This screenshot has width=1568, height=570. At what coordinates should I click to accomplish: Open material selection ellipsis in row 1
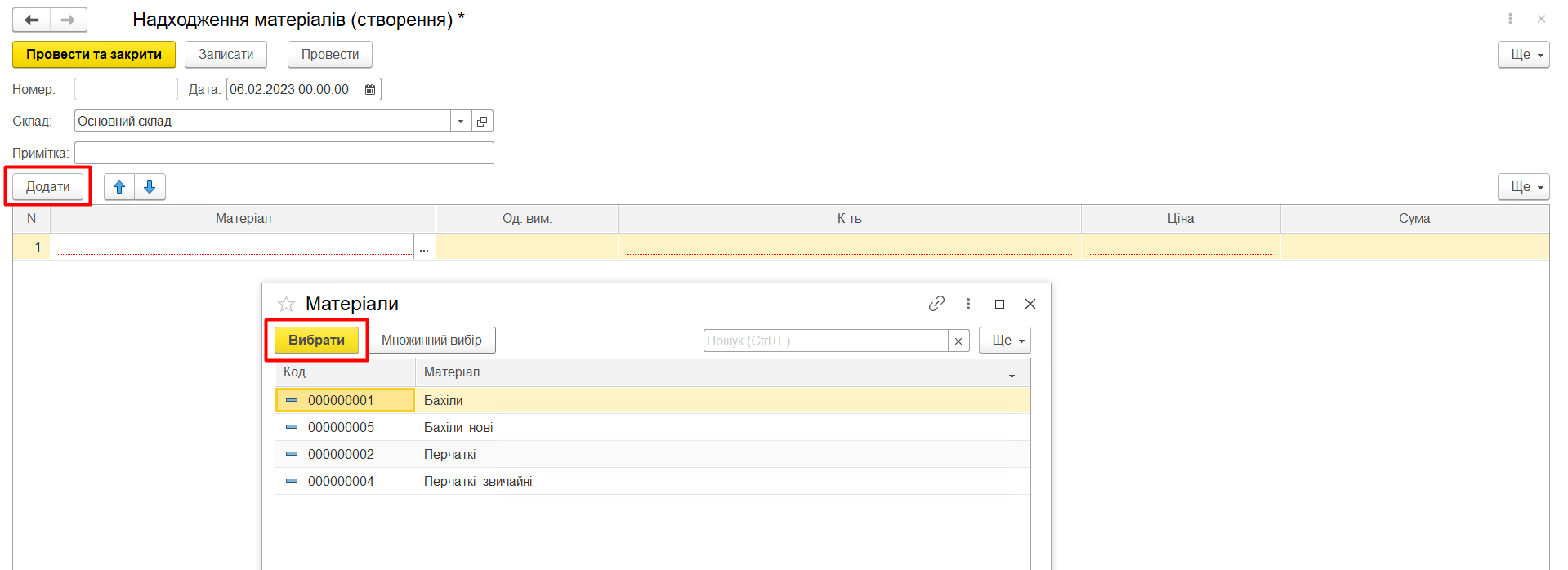[424, 247]
